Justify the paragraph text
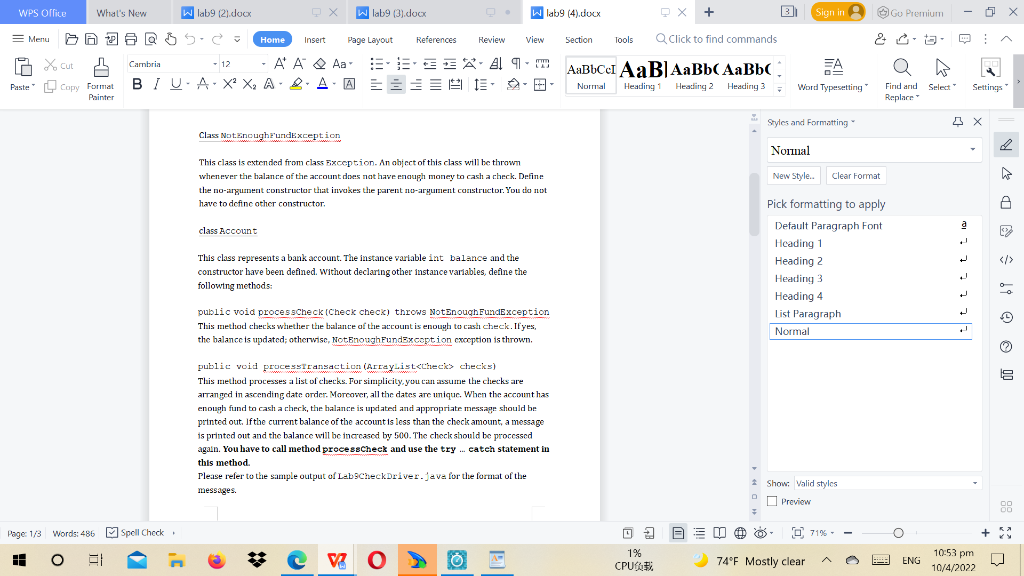This screenshot has width=1024, height=576. tap(435, 85)
